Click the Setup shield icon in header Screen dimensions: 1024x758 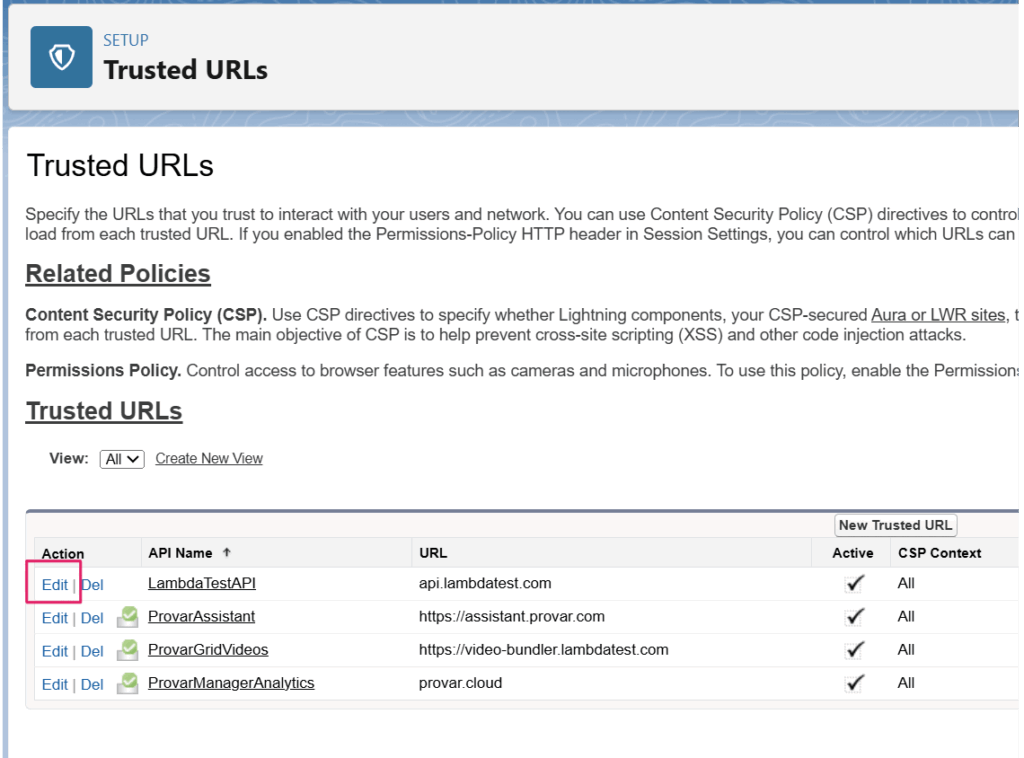61,57
